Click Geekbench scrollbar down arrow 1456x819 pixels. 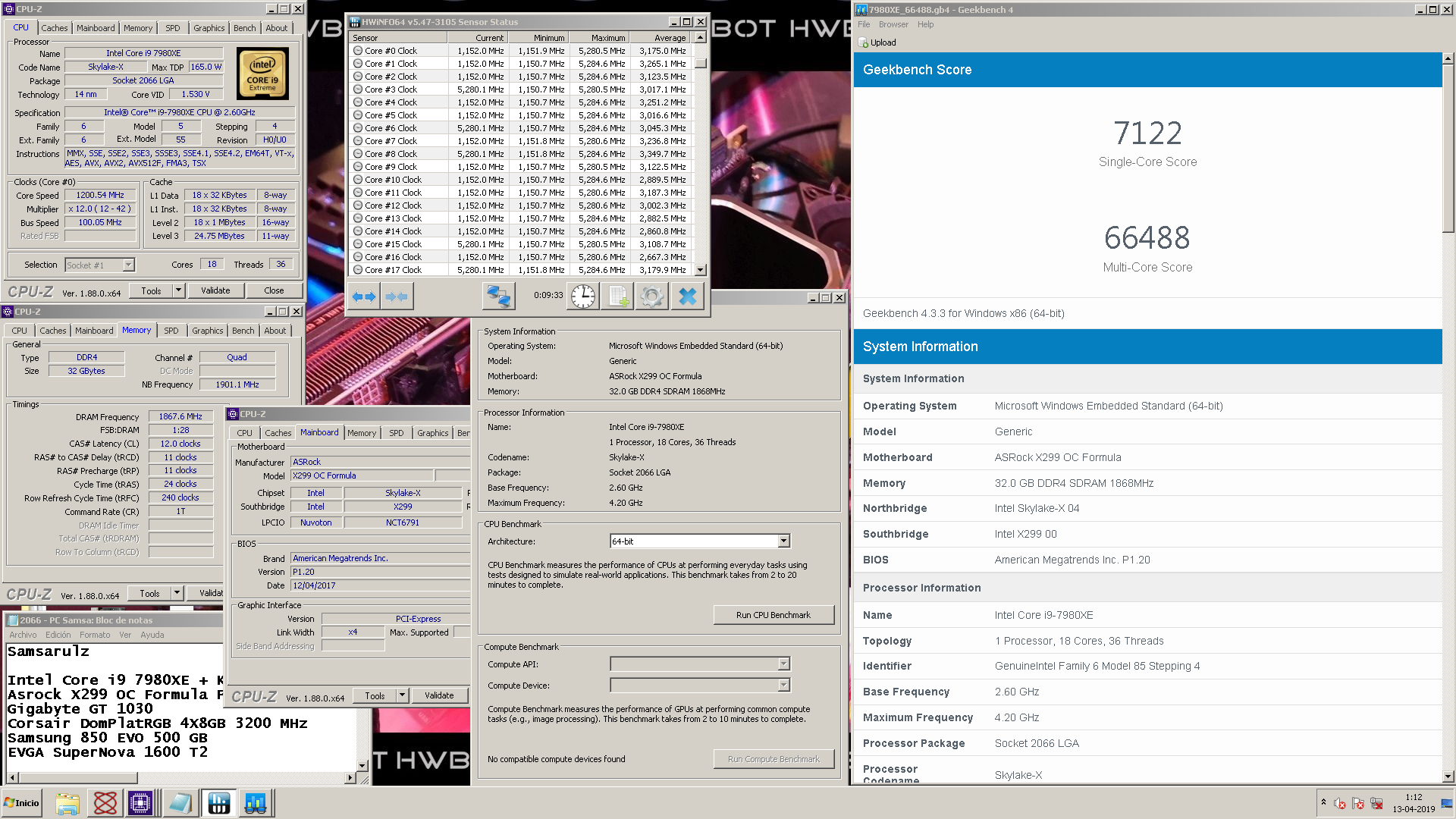tap(1448, 777)
